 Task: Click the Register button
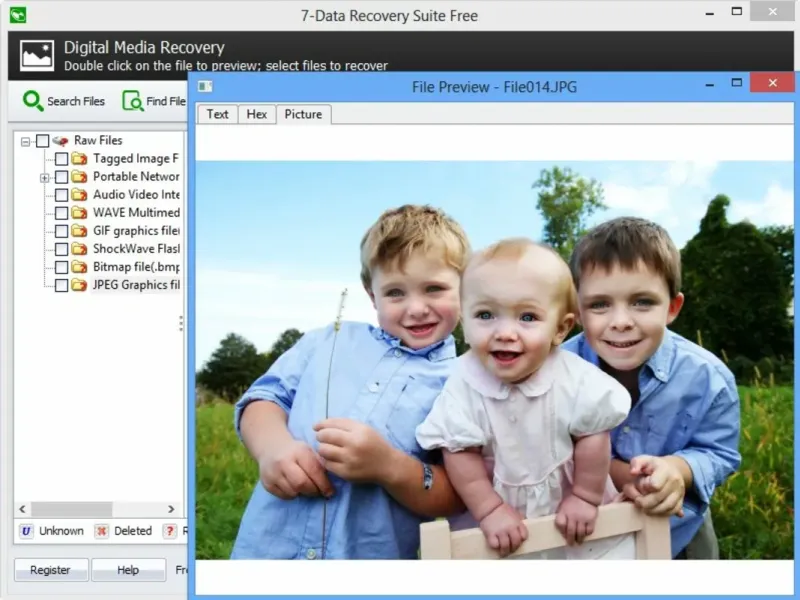(51, 570)
